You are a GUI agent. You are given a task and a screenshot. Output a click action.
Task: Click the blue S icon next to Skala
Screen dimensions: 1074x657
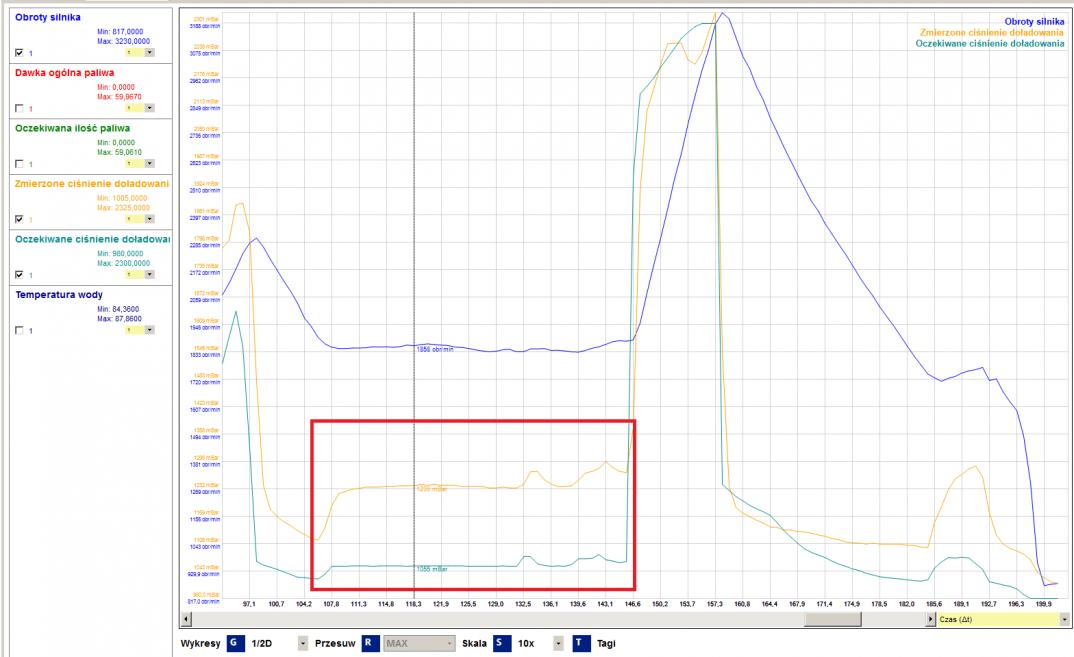498,643
